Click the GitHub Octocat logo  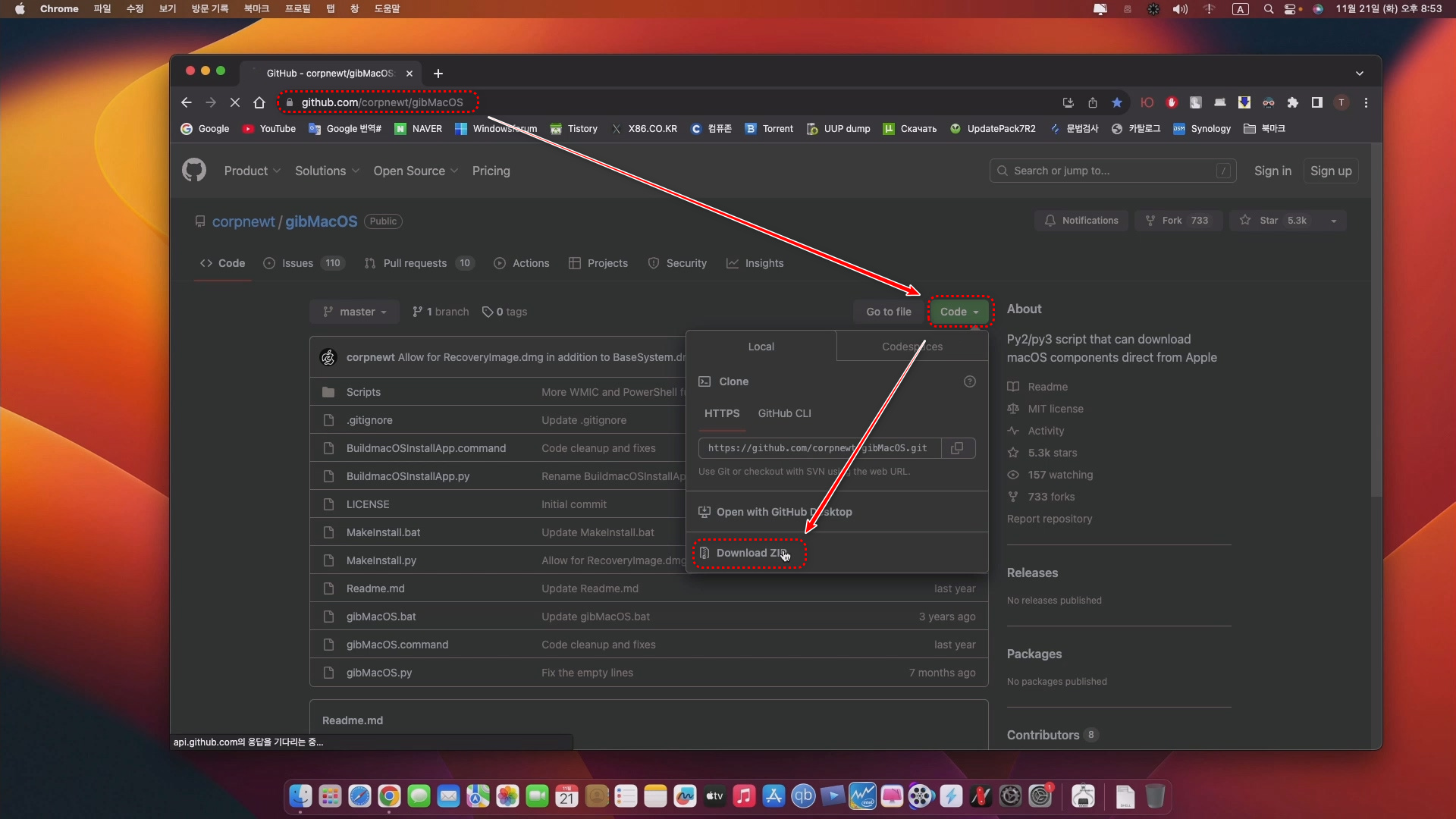[194, 171]
